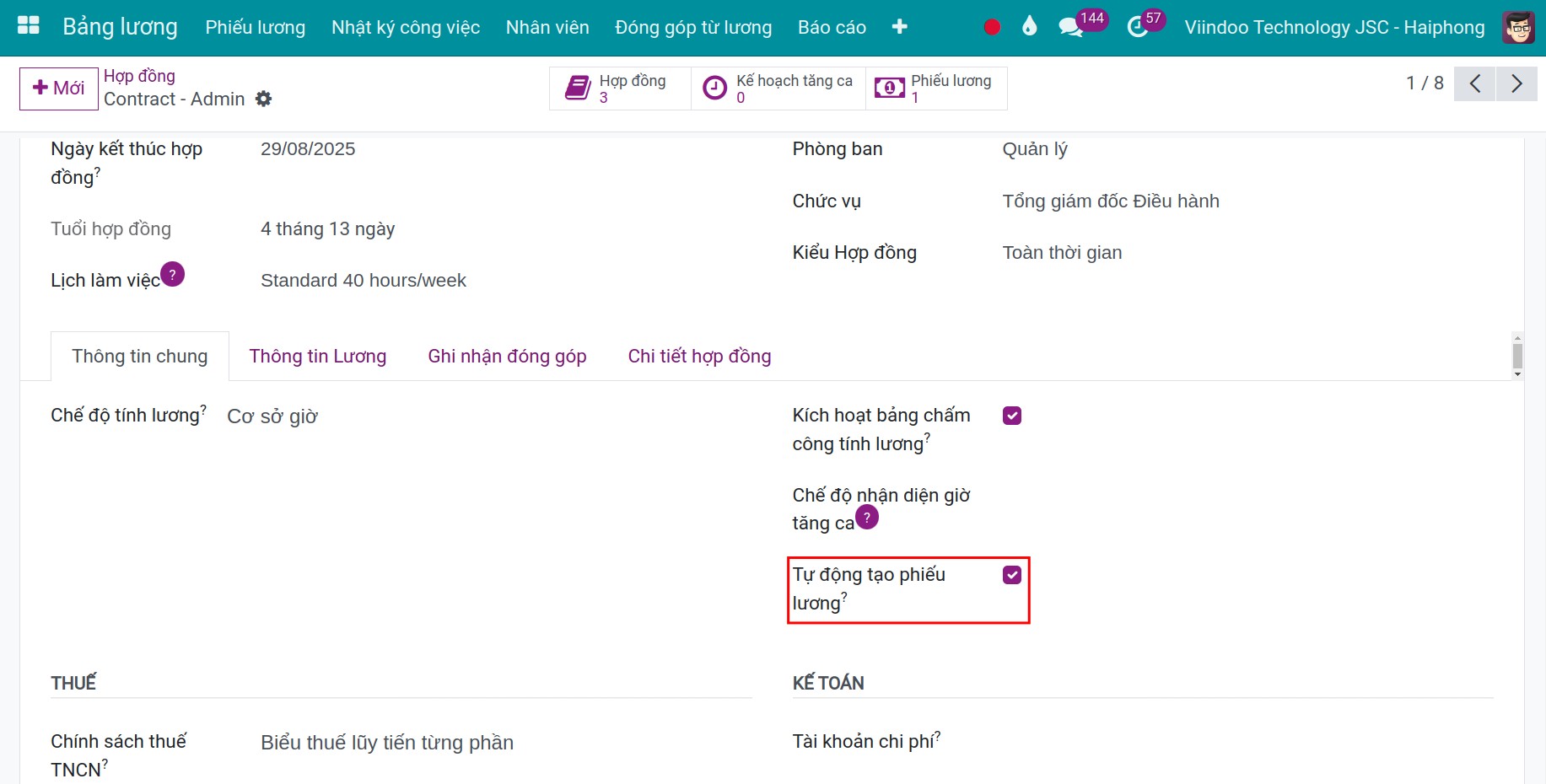The width and height of the screenshot is (1546, 784).
Task: Open the apps grid menu icon
Action: 29,26
